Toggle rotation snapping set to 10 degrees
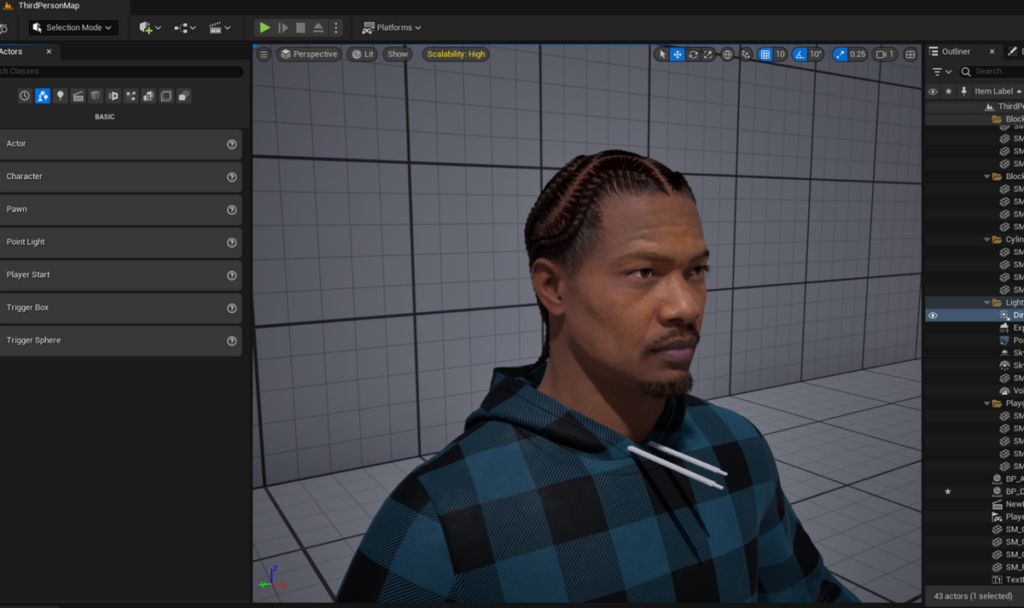Screen dimensions: 1024x608 (802, 53)
